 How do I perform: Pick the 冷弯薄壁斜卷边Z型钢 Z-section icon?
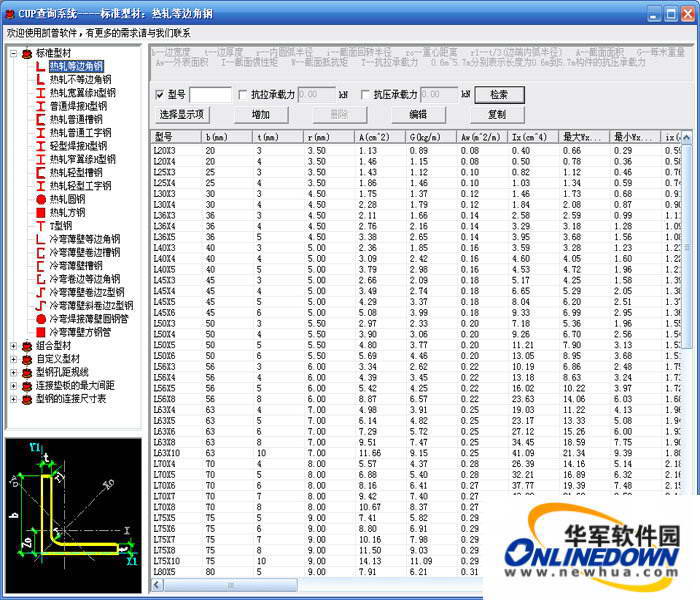tap(41, 306)
